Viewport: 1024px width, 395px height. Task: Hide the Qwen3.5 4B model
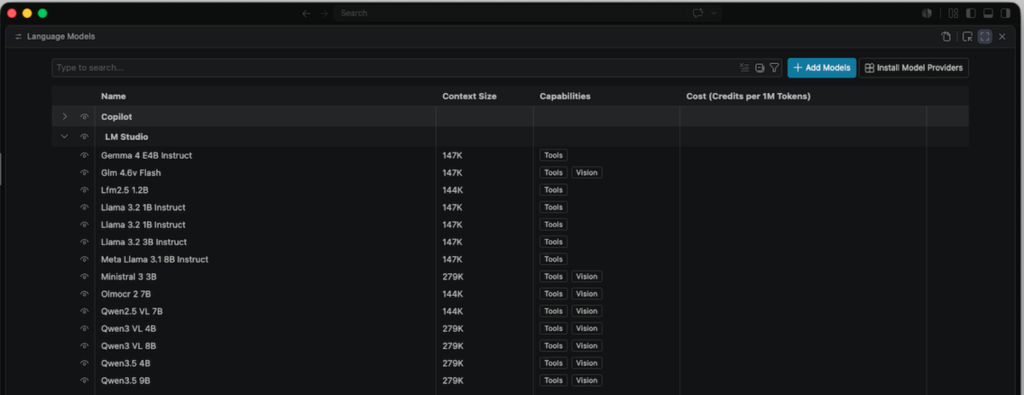point(84,363)
